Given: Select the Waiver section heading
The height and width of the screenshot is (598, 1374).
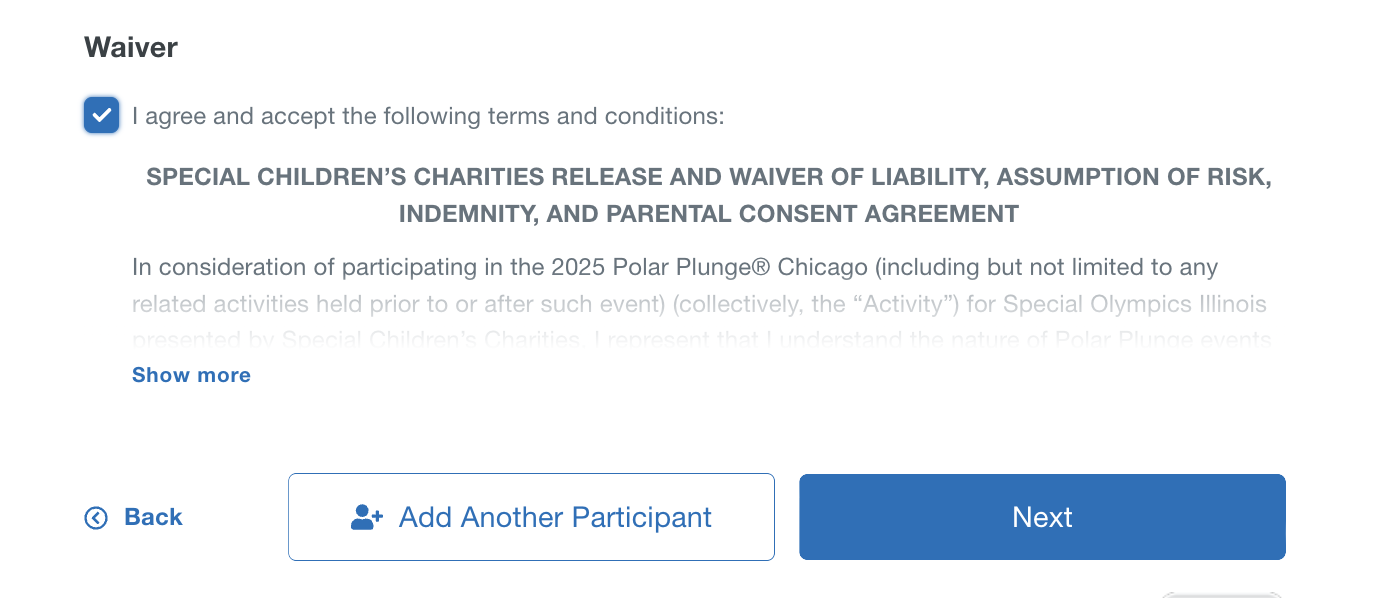Looking at the screenshot, I should pyautogui.click(x=131, y=46).
